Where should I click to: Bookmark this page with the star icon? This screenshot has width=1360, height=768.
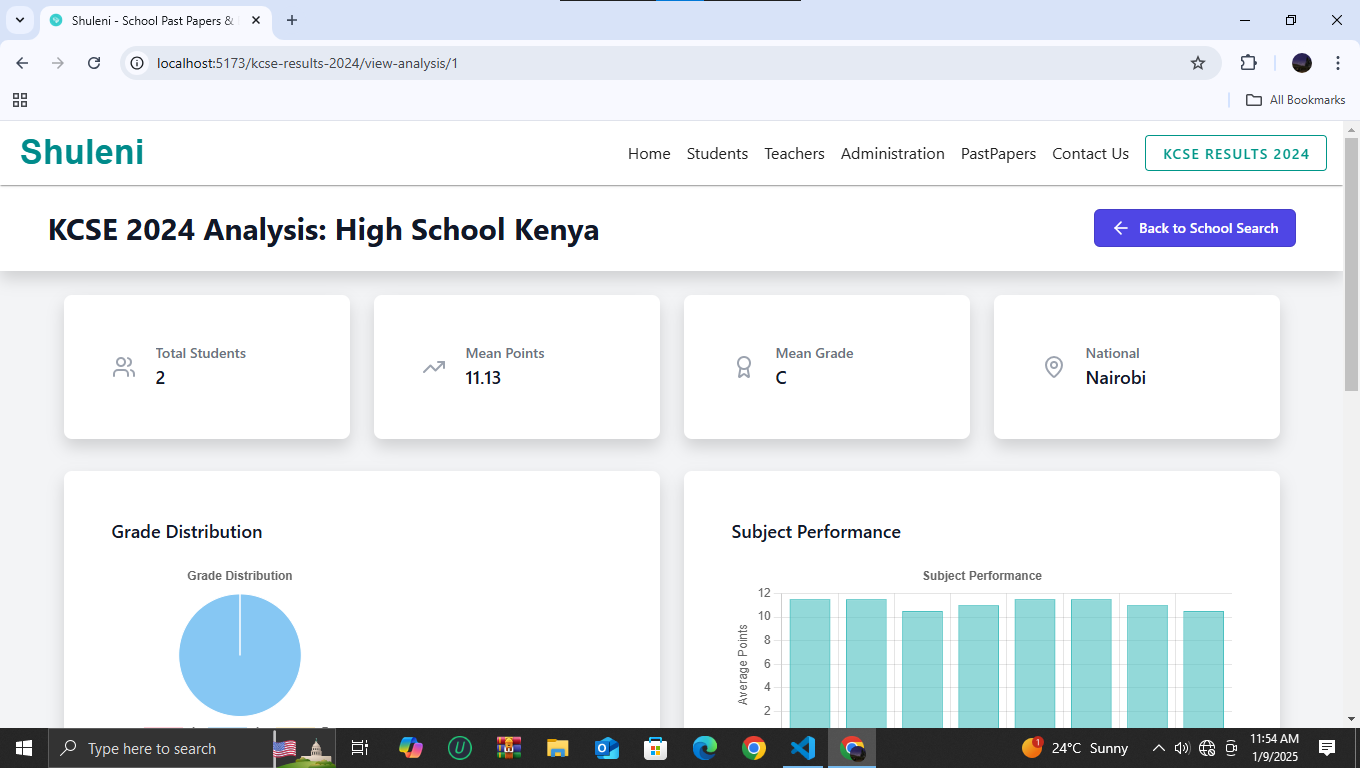click(x=1198, y=63)
